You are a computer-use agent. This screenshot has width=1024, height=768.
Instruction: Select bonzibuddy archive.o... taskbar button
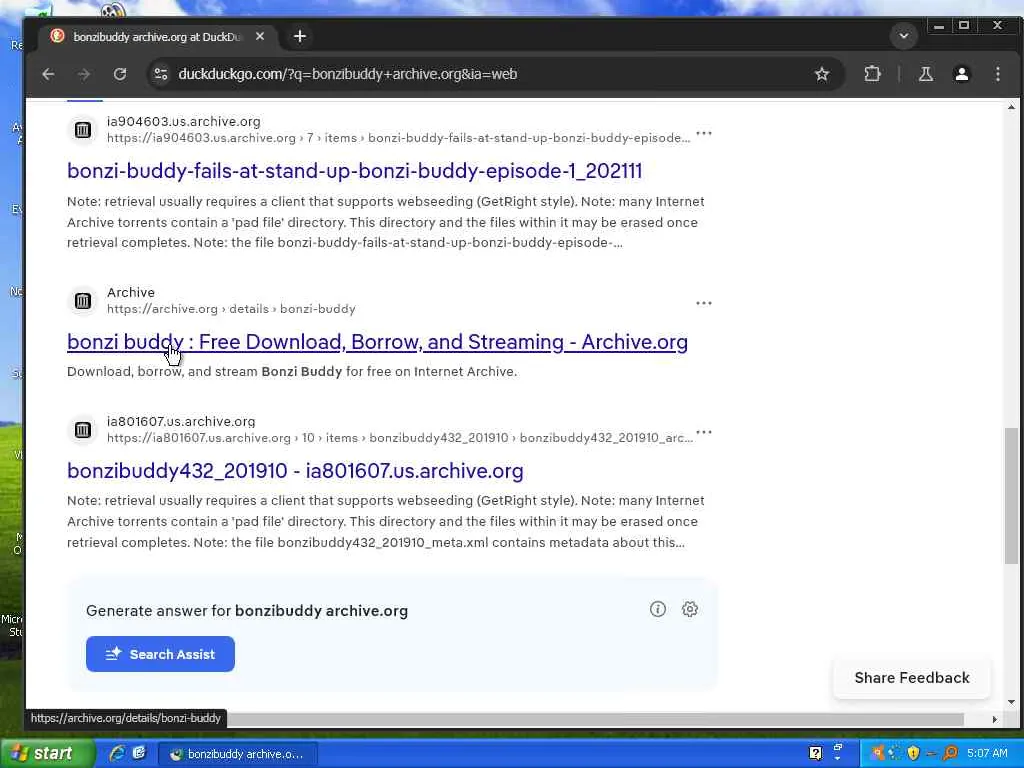(238, 754)
